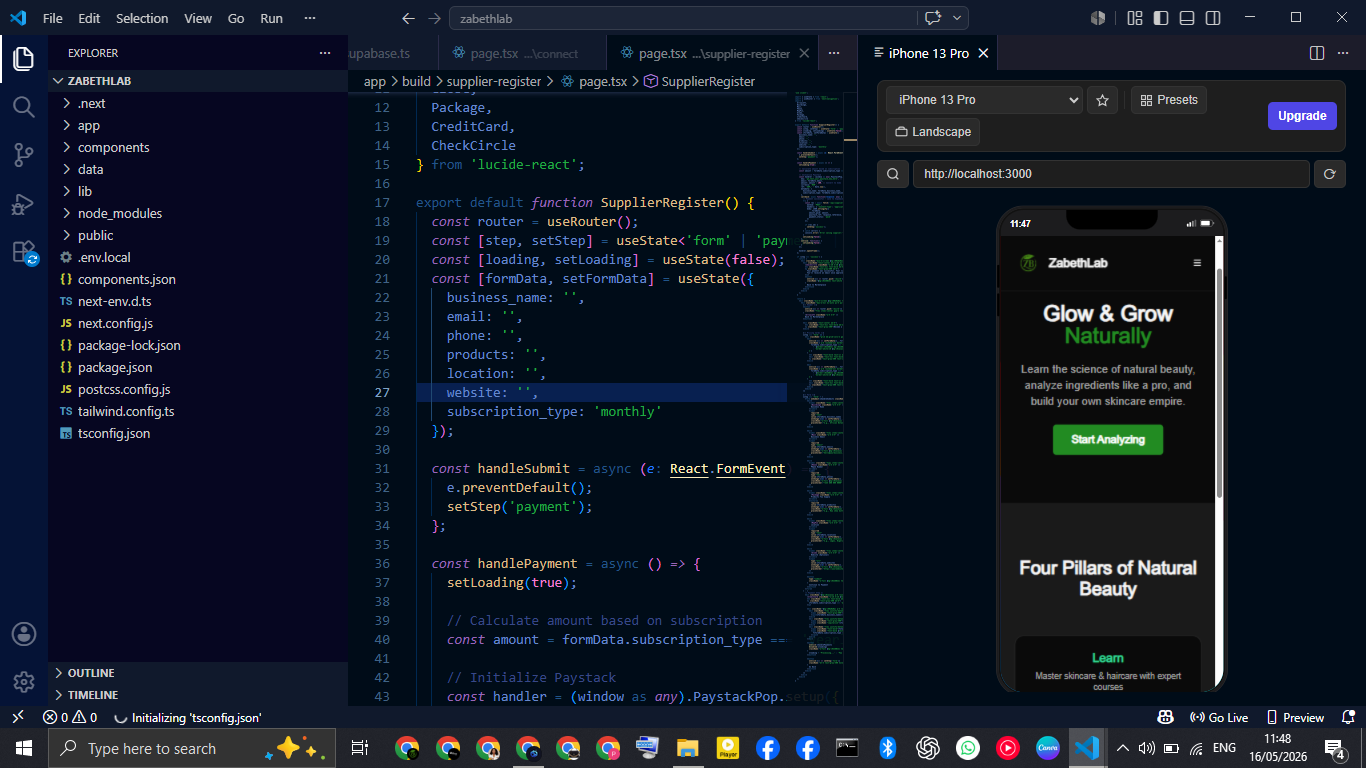Toggle Landscape orientation
The image size is (1366, 768).
[x=932, y=132]
